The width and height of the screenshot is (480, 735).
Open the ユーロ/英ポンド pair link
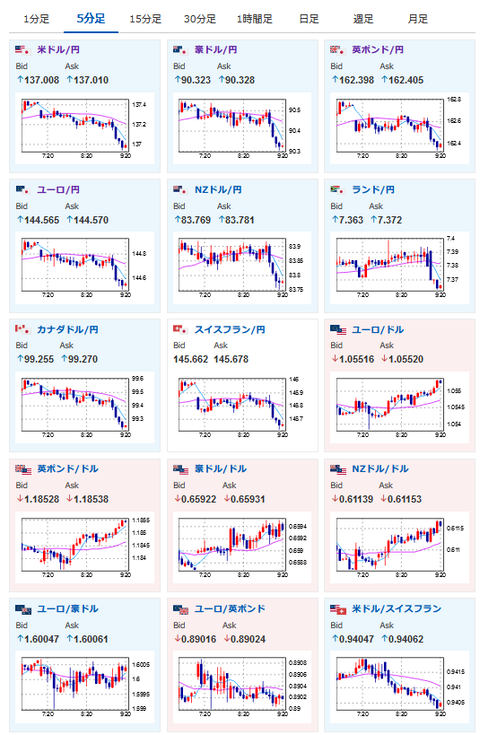coord(230,609)
